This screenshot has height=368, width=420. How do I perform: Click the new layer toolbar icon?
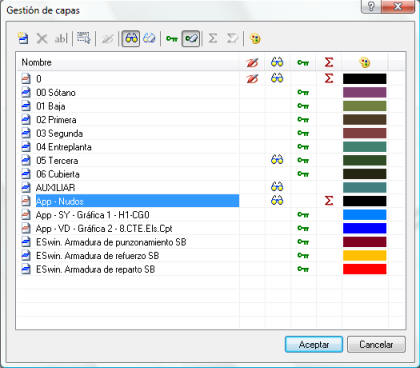pyautogui.click(x=23, y=39)
